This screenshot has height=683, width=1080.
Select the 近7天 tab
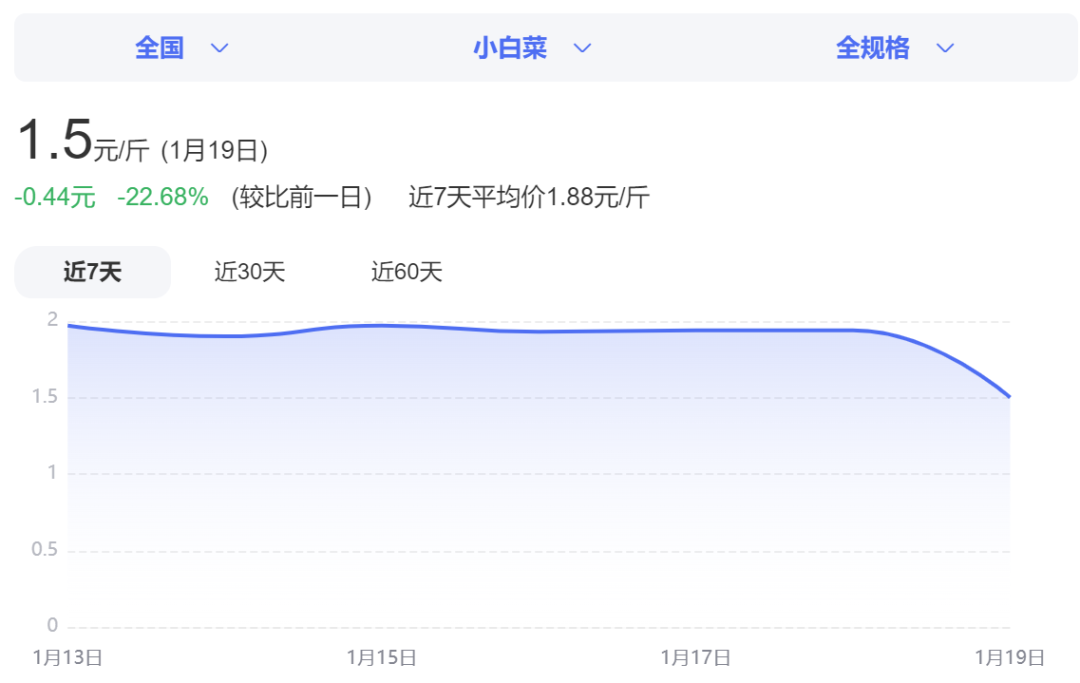click(x=92, y=272)
